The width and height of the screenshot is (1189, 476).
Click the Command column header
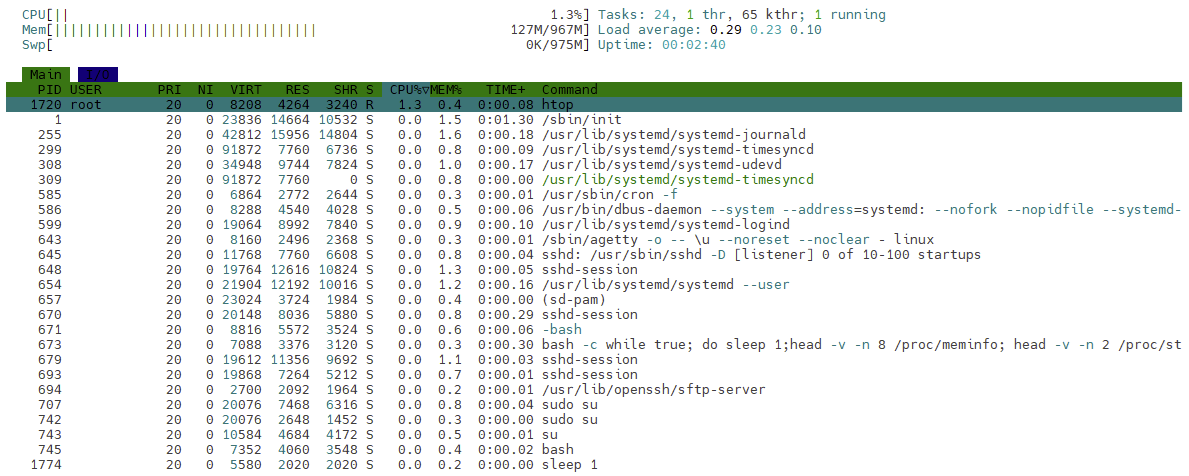pos(569,89)
